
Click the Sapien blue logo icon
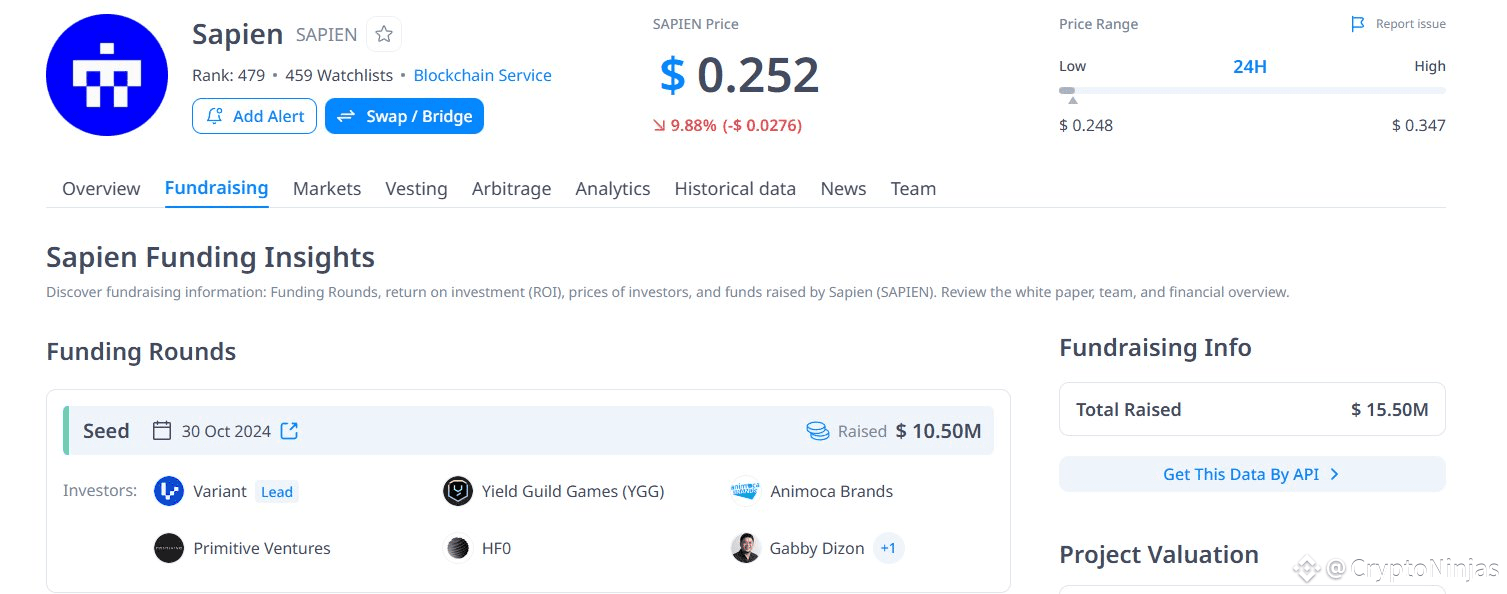[106, 76]
